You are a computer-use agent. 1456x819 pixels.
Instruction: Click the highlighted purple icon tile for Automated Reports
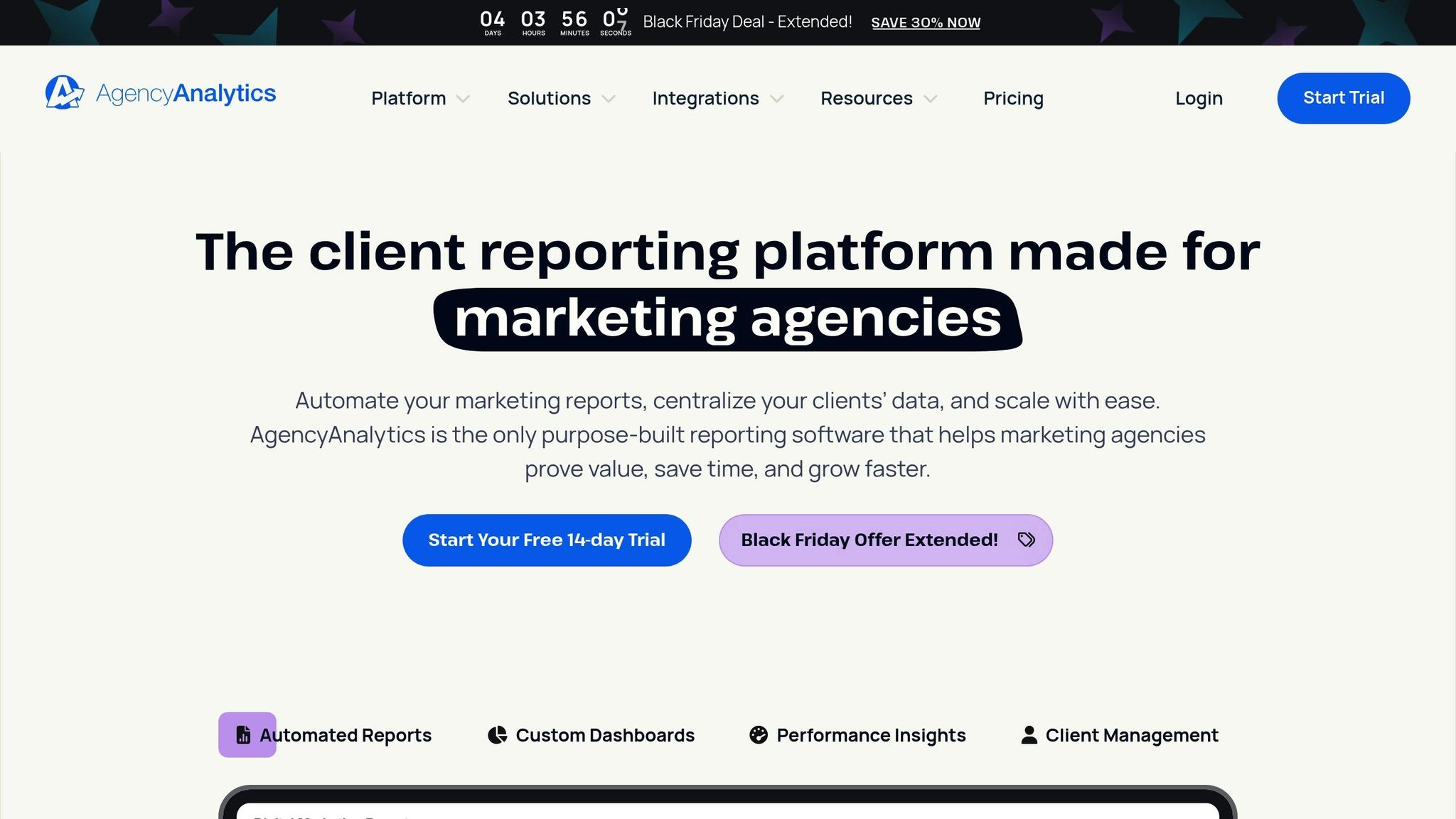[x=247, y=734]
